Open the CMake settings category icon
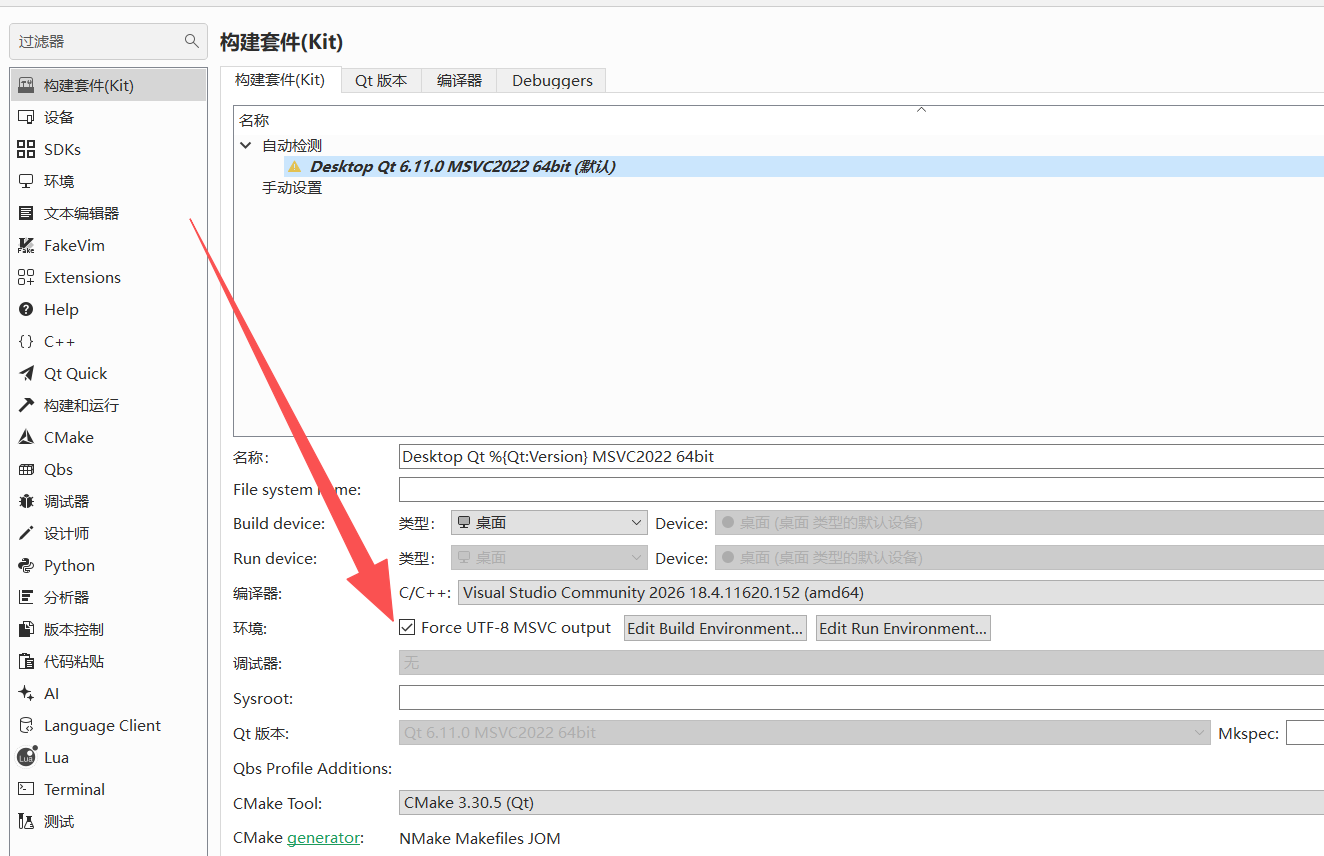 [26, 438]
